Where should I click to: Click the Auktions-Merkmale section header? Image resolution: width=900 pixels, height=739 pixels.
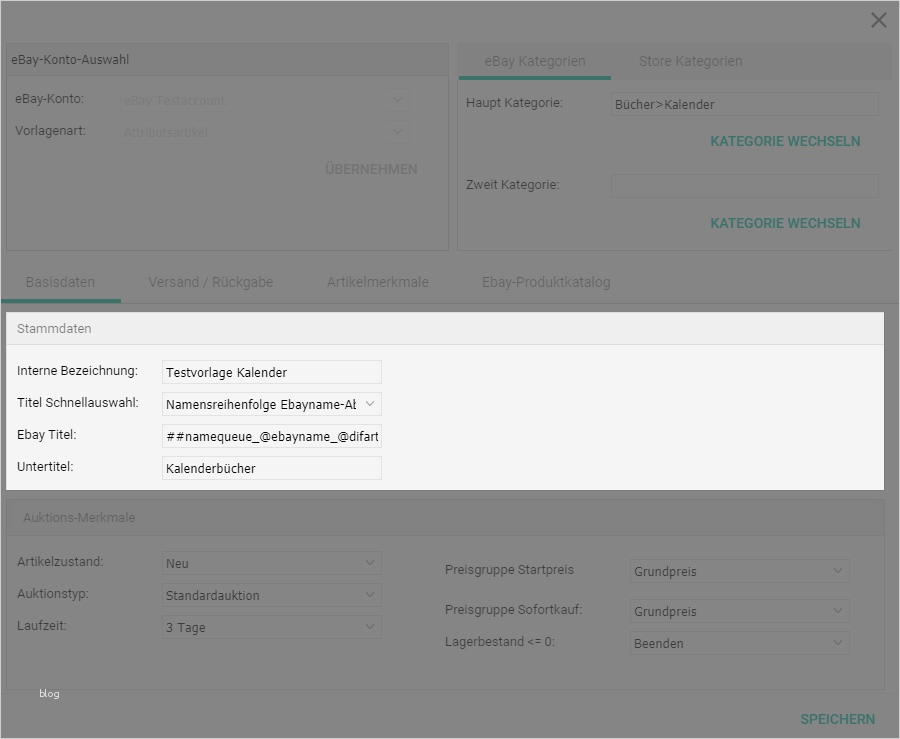pos(445,518)
